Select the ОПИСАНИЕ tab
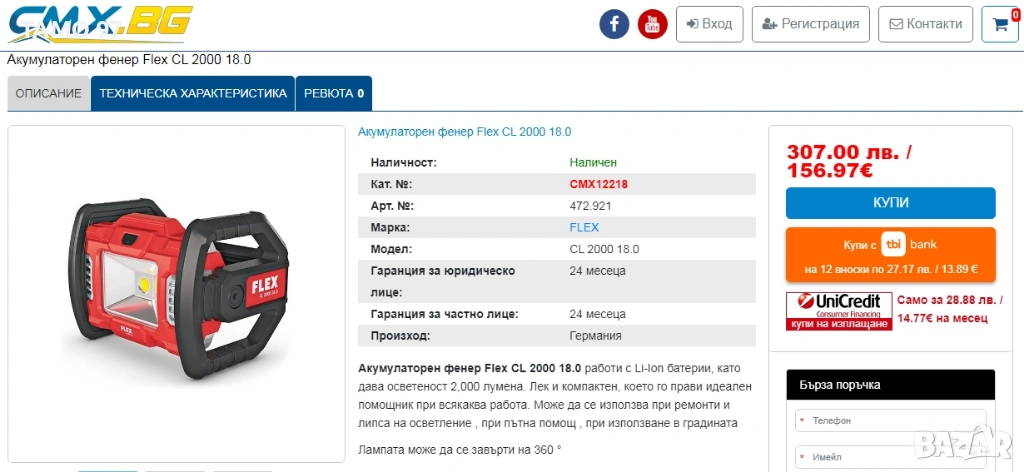The width and height of the screenshot is (1024, 472). click(48, 93)
